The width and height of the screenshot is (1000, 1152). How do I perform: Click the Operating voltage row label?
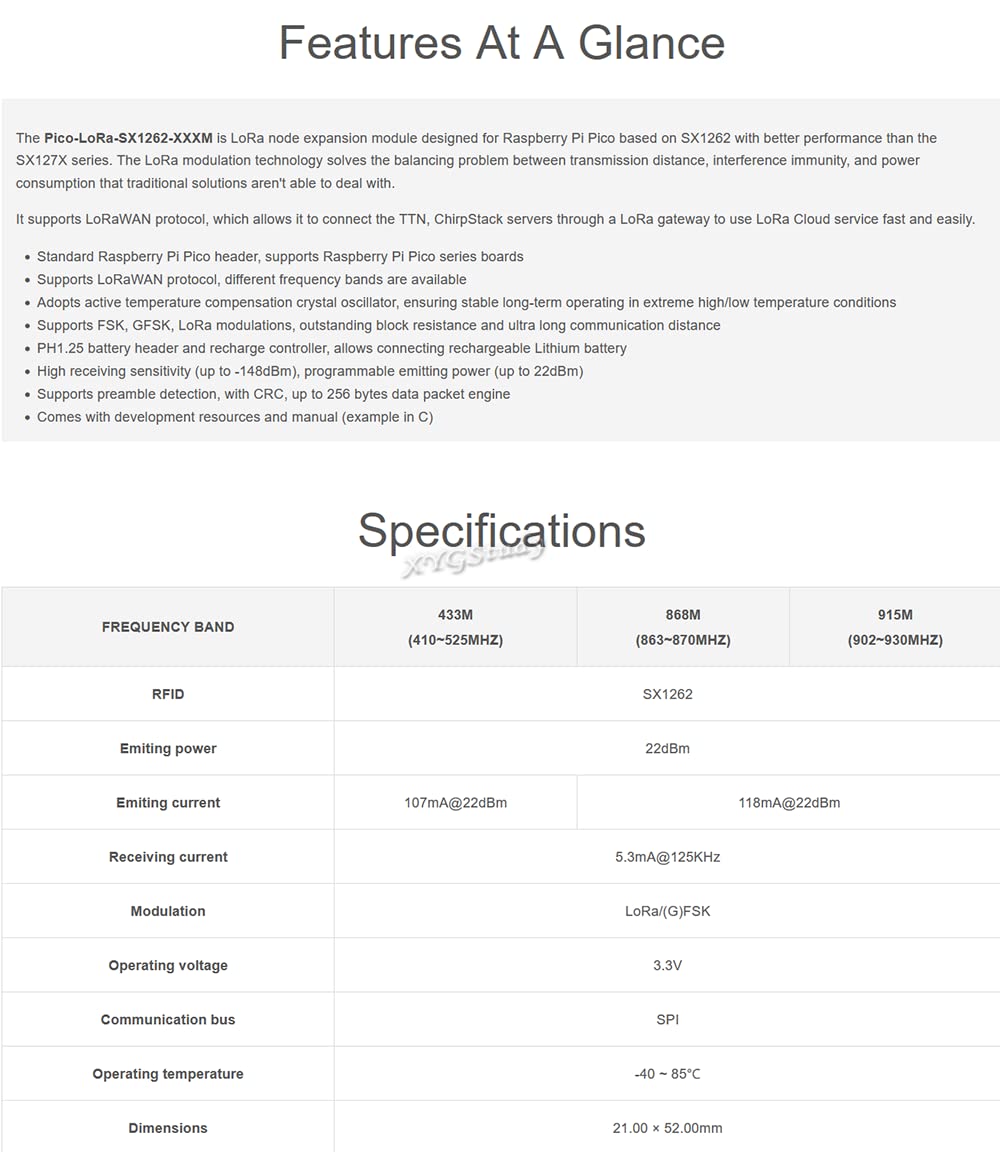click(x=168, y=965)
